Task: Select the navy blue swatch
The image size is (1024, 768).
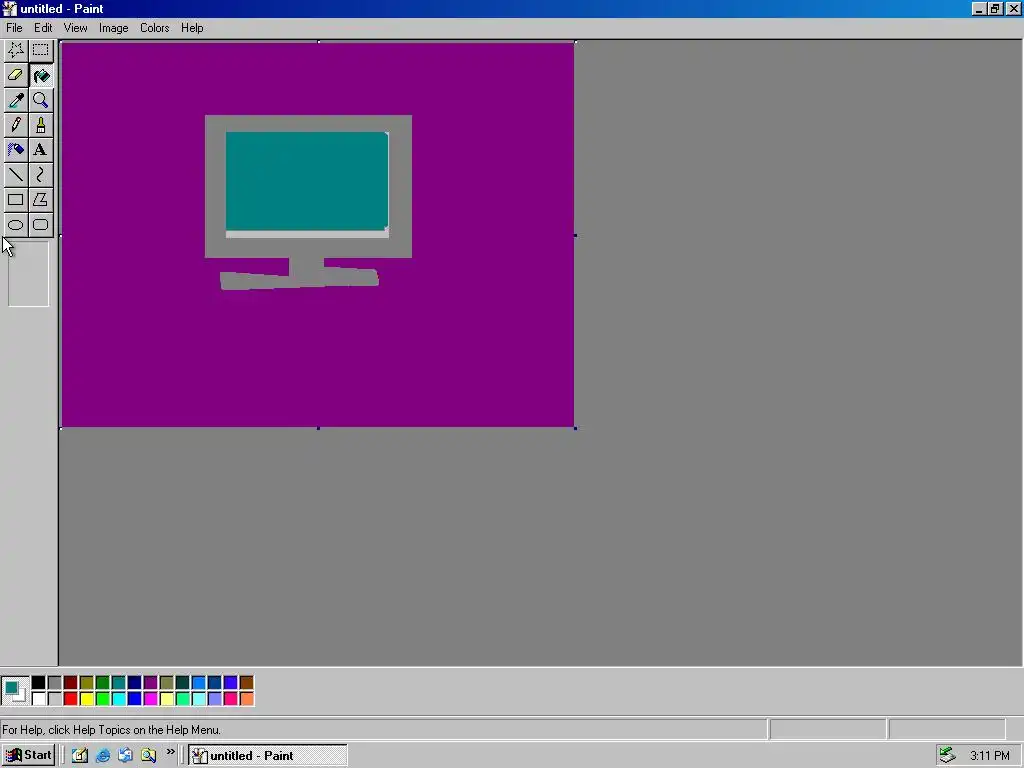Action: [x=135, y=683]
